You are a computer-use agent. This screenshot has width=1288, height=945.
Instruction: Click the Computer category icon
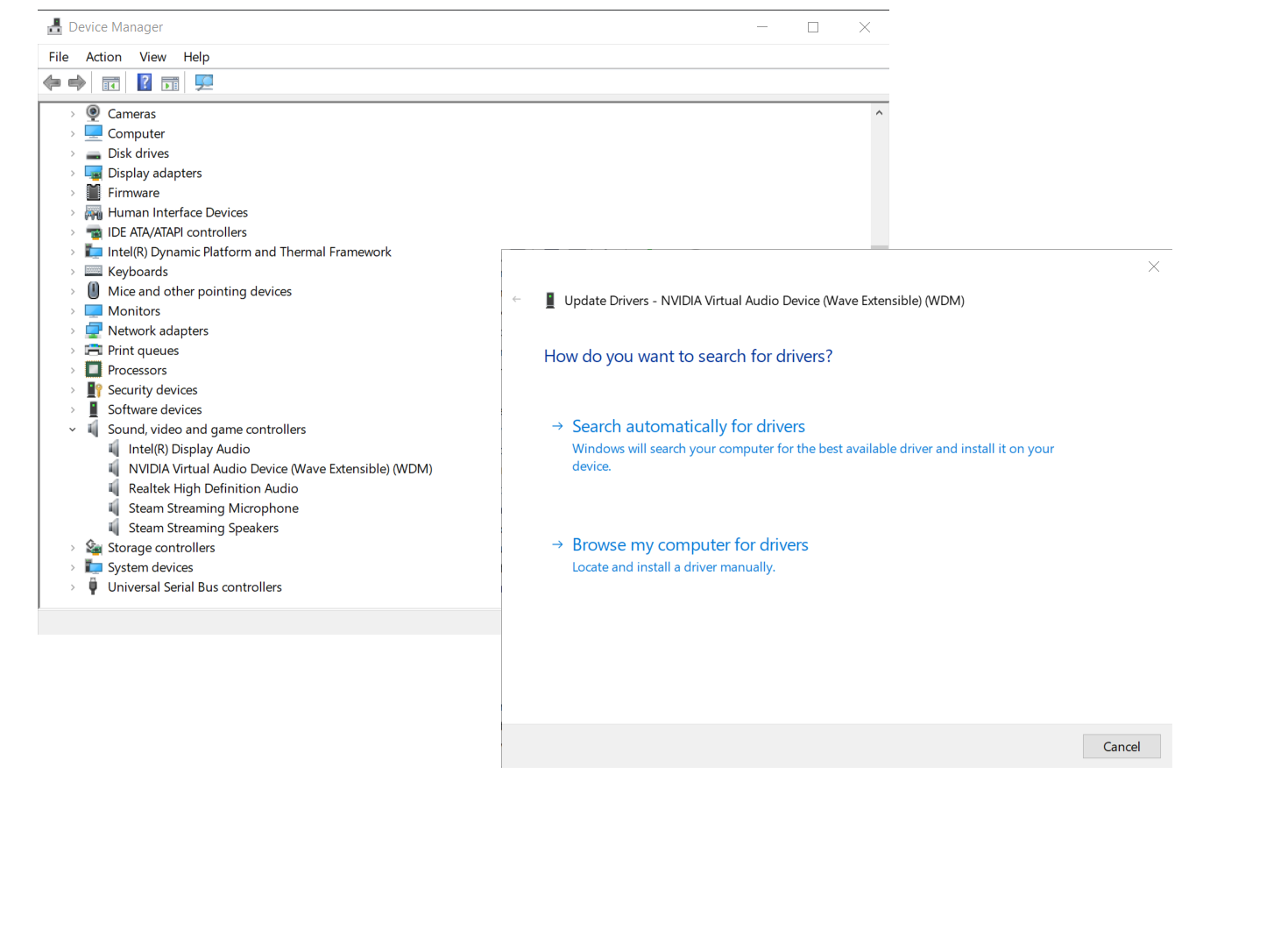tap(93, 133)
